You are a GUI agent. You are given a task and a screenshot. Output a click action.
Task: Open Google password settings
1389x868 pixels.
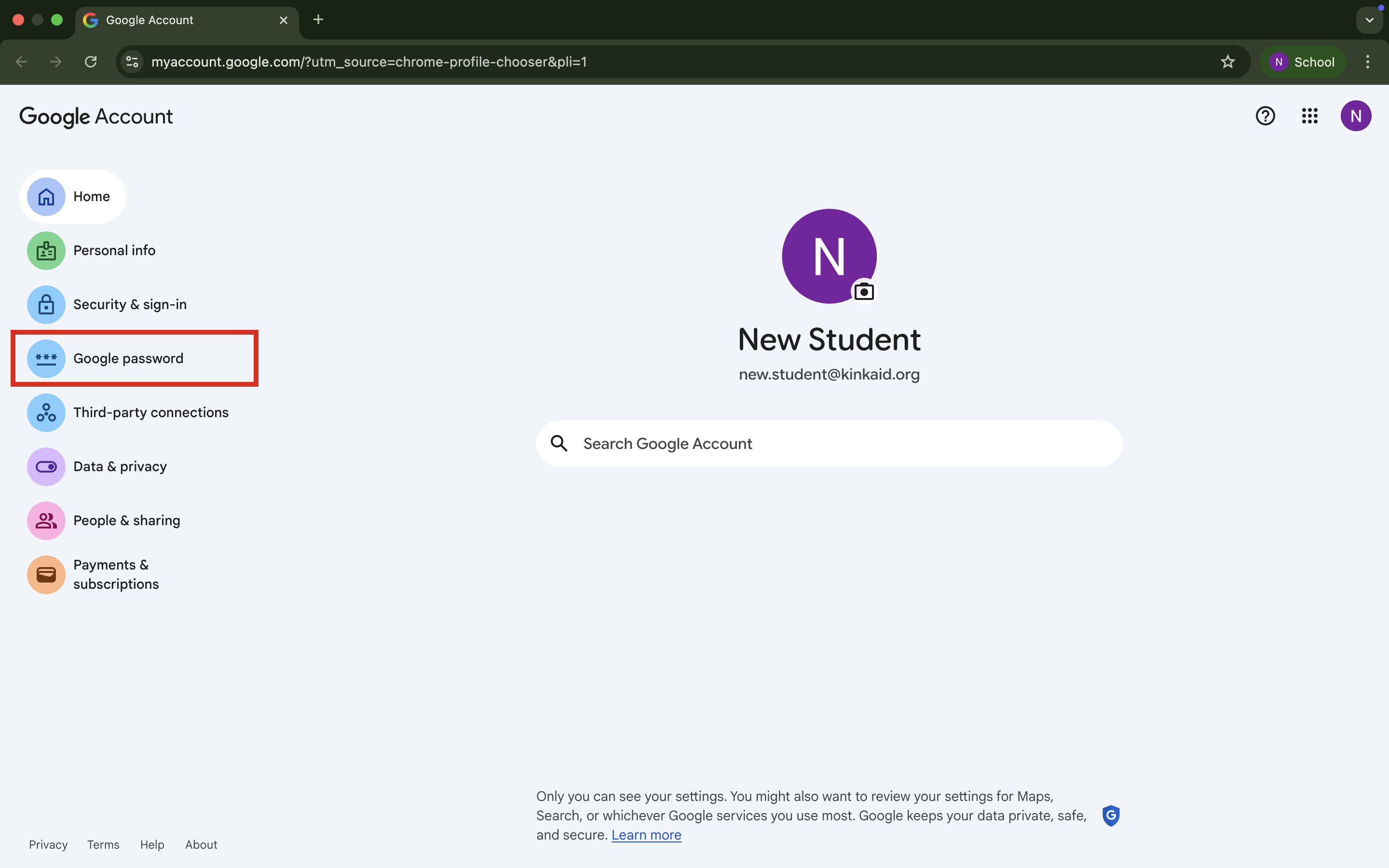pos(128,359)
